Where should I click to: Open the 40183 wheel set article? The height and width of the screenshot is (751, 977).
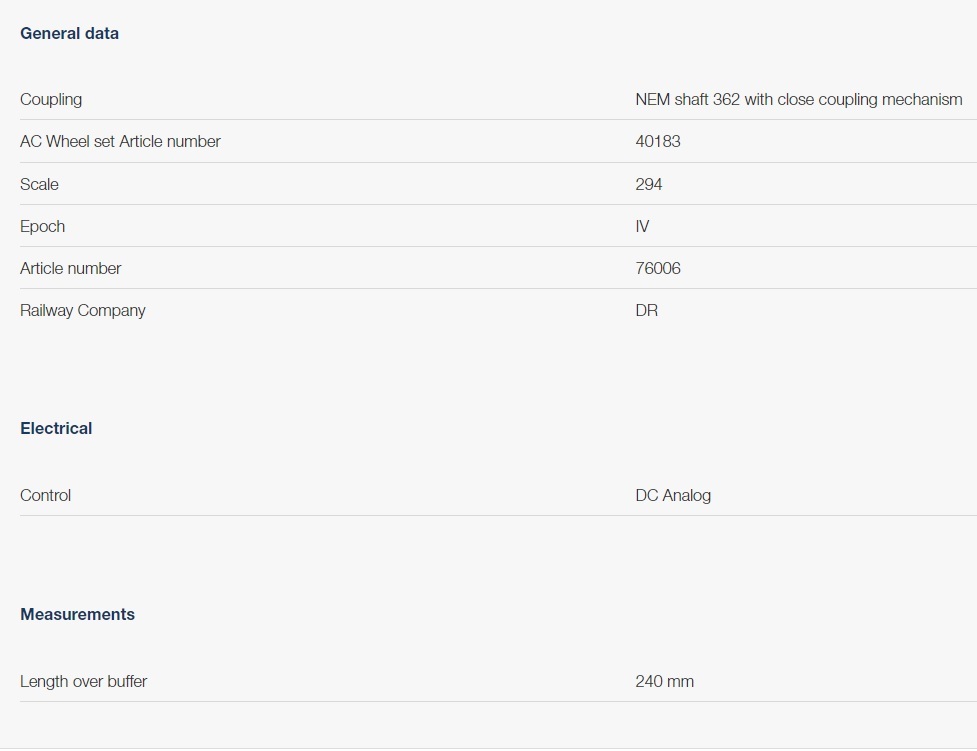tap(657, 141)
